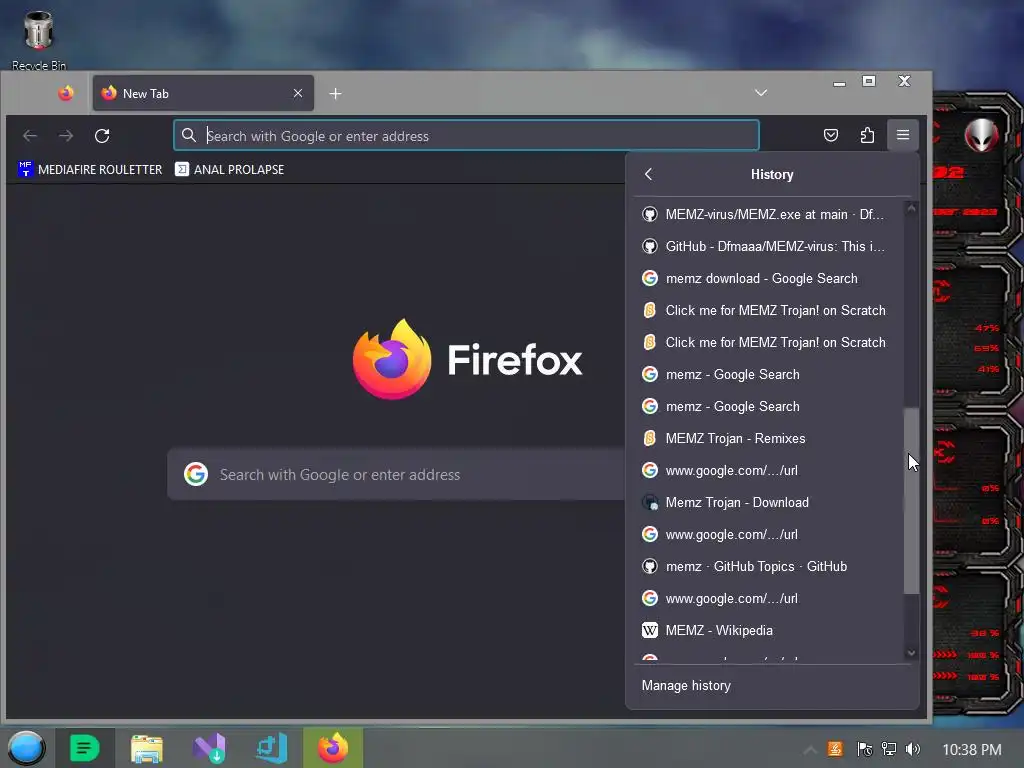
Task: Go forward with the toolbar forward arrow
Action: coord(66,136)
